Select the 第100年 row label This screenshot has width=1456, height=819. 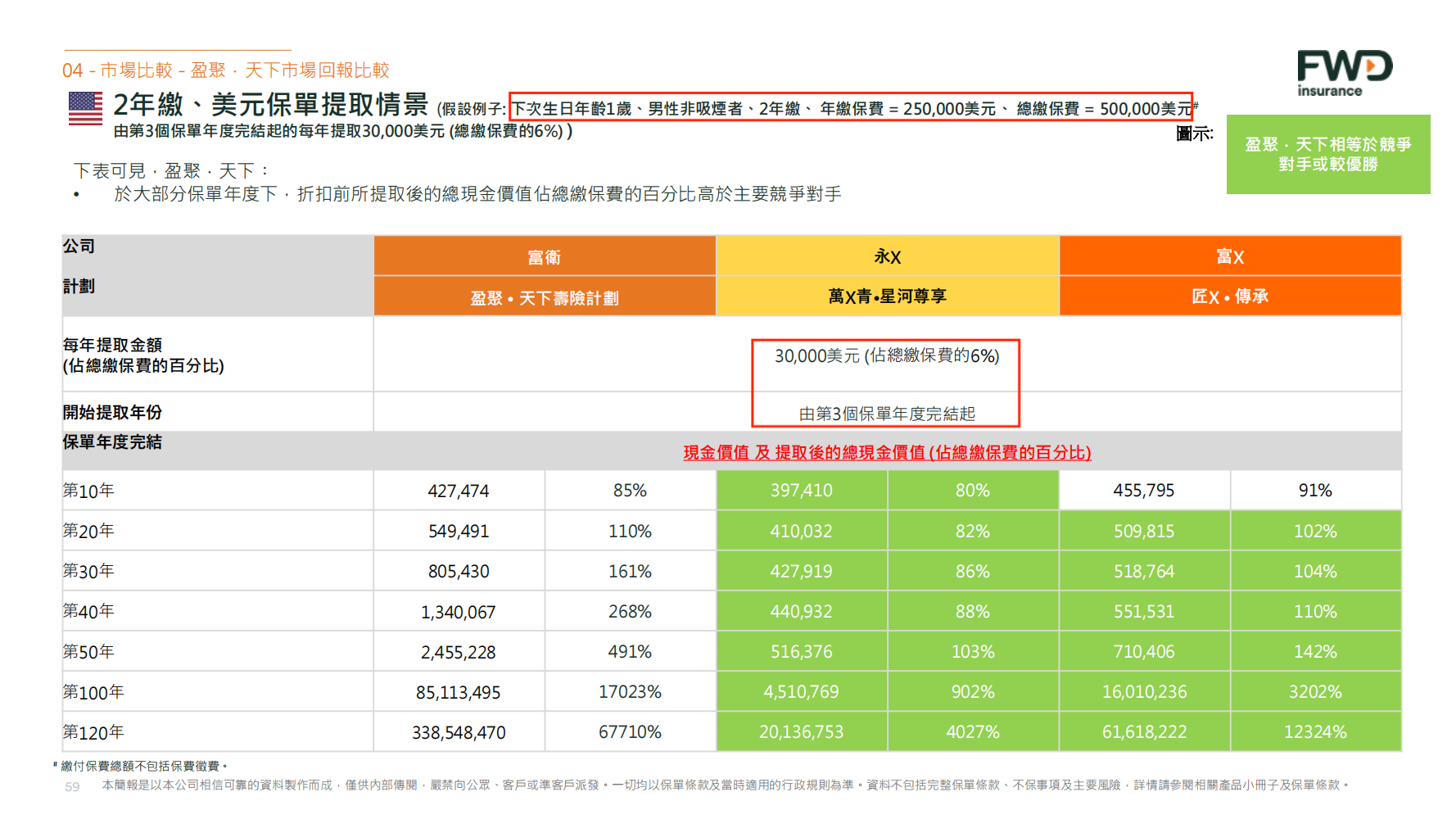[93, 692]
